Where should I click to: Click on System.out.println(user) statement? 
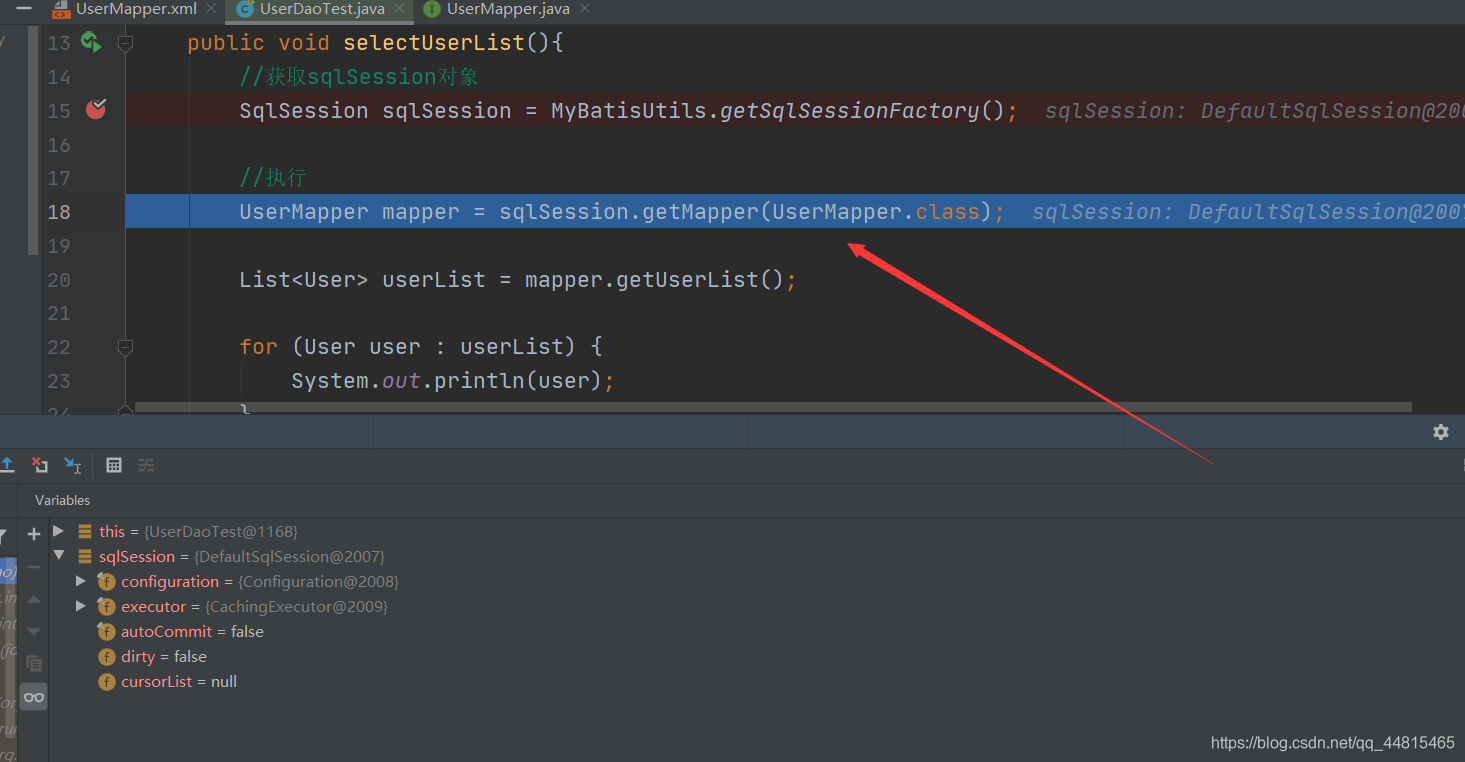tap(452, 381)
